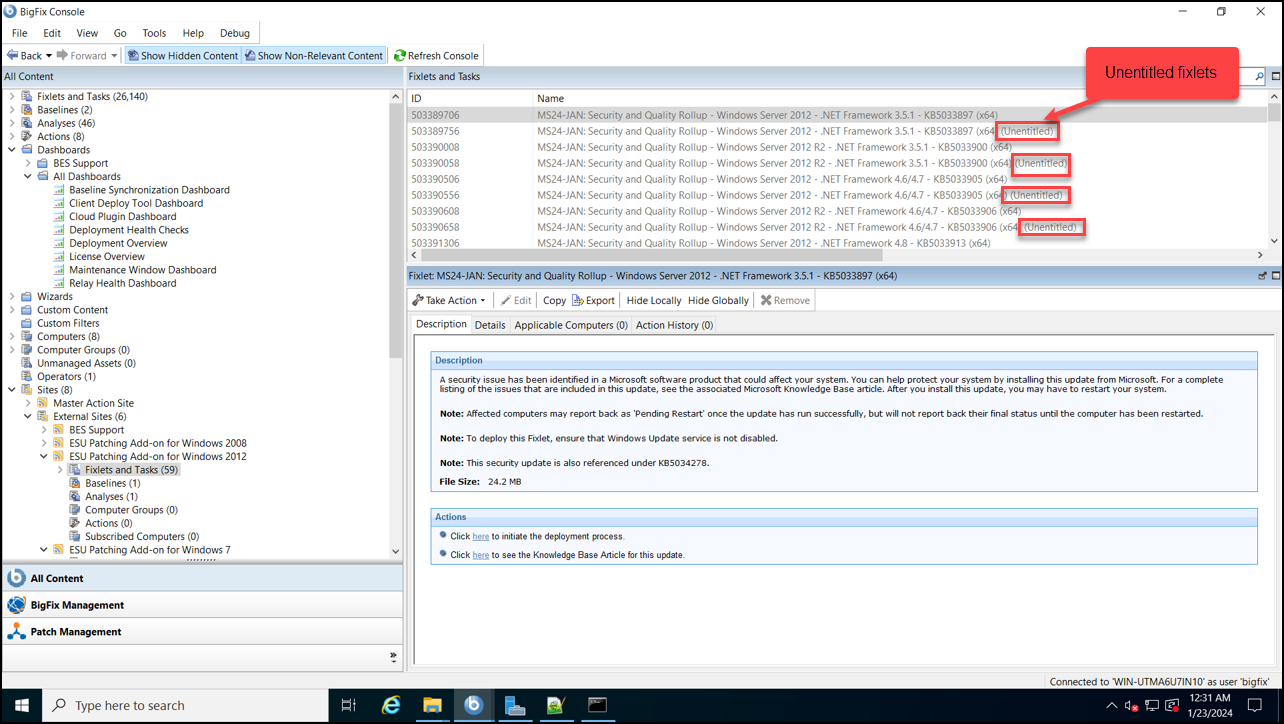The image size is (1284, 724).
Task: Collapse the Dashboards tree node
Action: tap(12, 150)
